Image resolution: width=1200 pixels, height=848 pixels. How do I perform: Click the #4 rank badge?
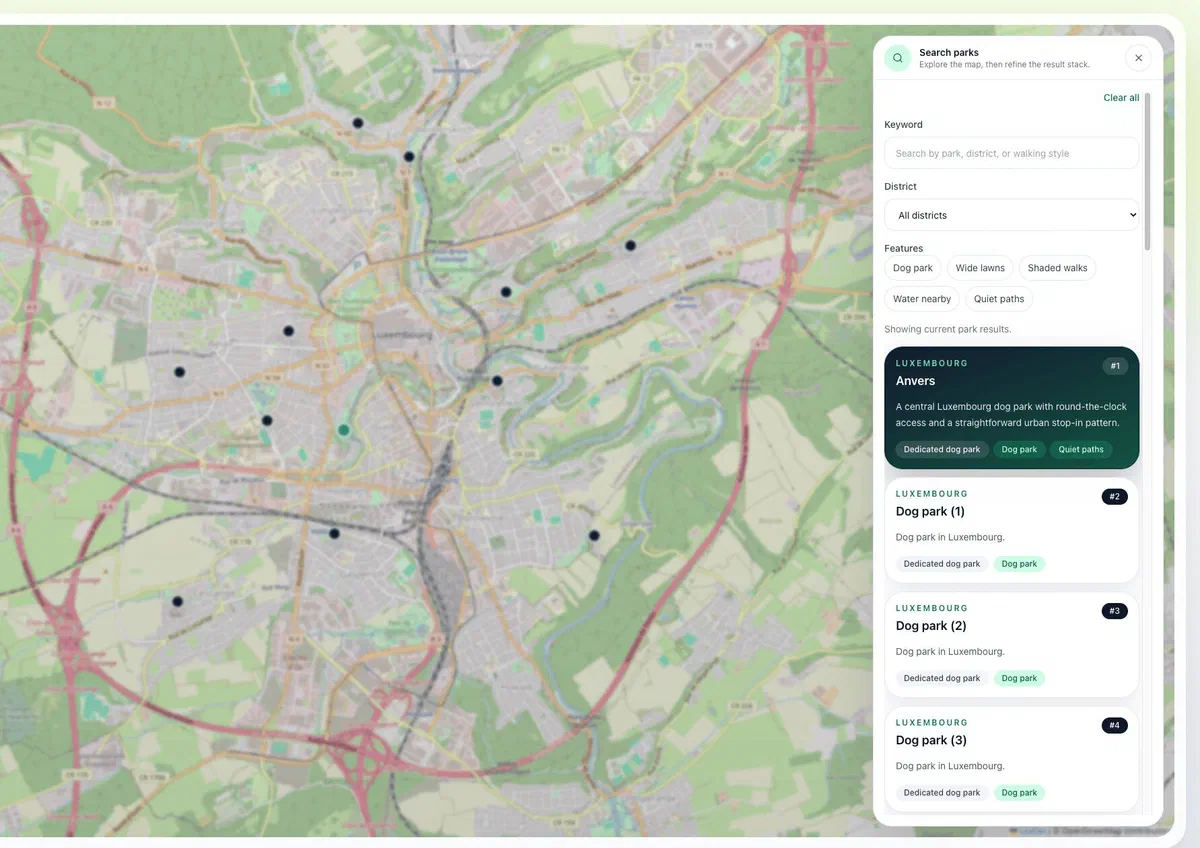tap(1115, 725)
